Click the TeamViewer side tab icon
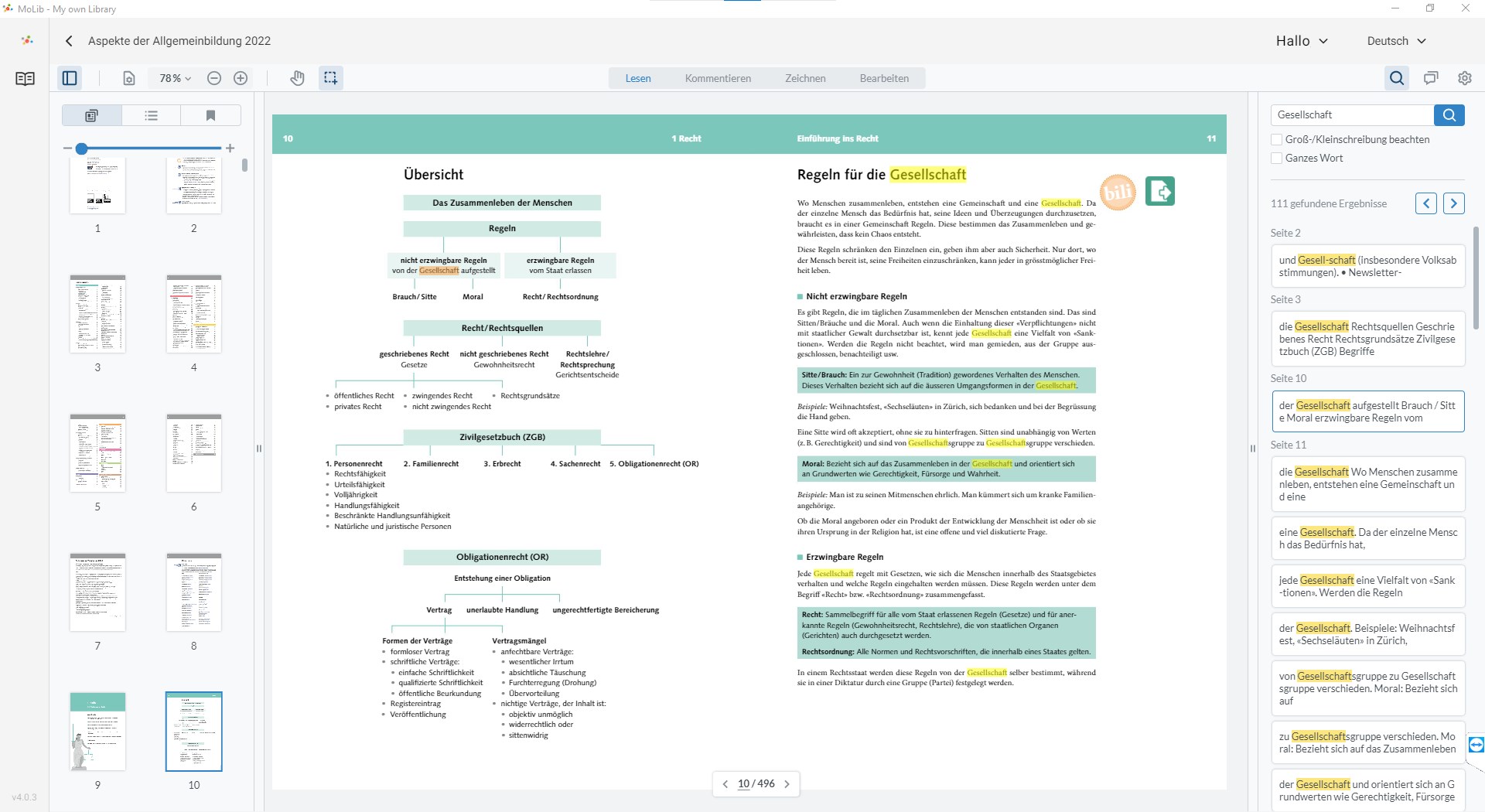 [x=1476, y=745]
